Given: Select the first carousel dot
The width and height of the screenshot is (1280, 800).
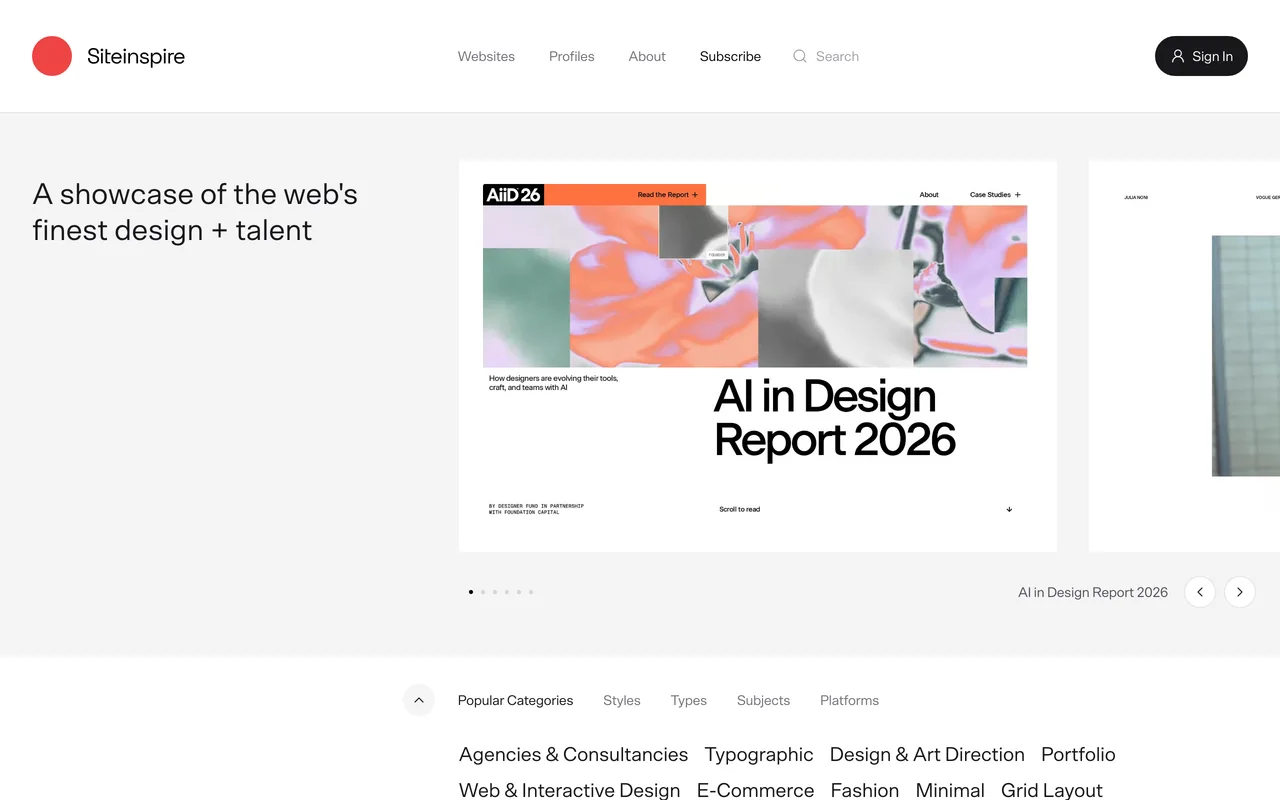Looking at the screenshot, I should [x=471, y=592].
